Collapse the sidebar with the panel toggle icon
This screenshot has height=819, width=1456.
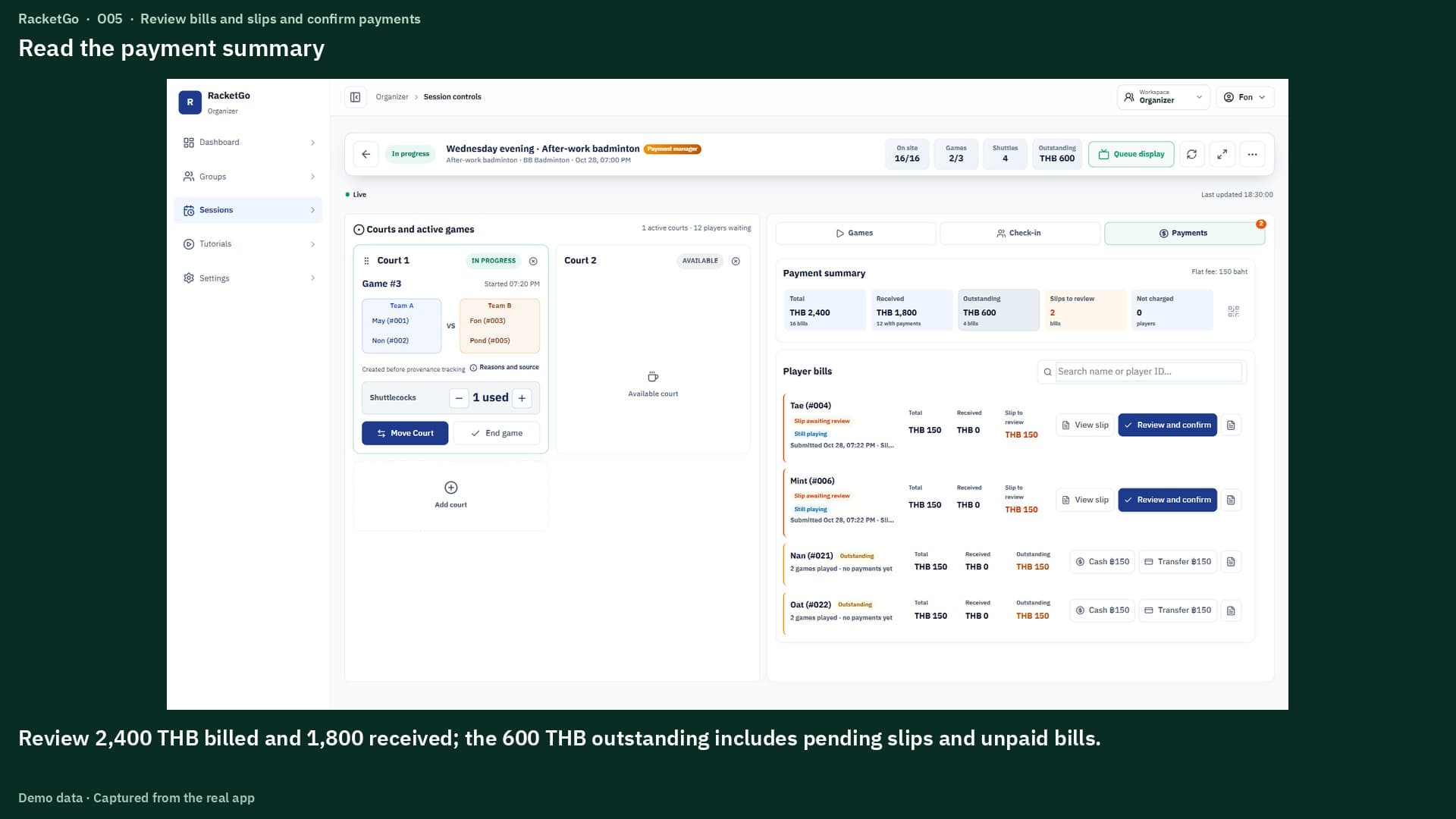[355, 97]
